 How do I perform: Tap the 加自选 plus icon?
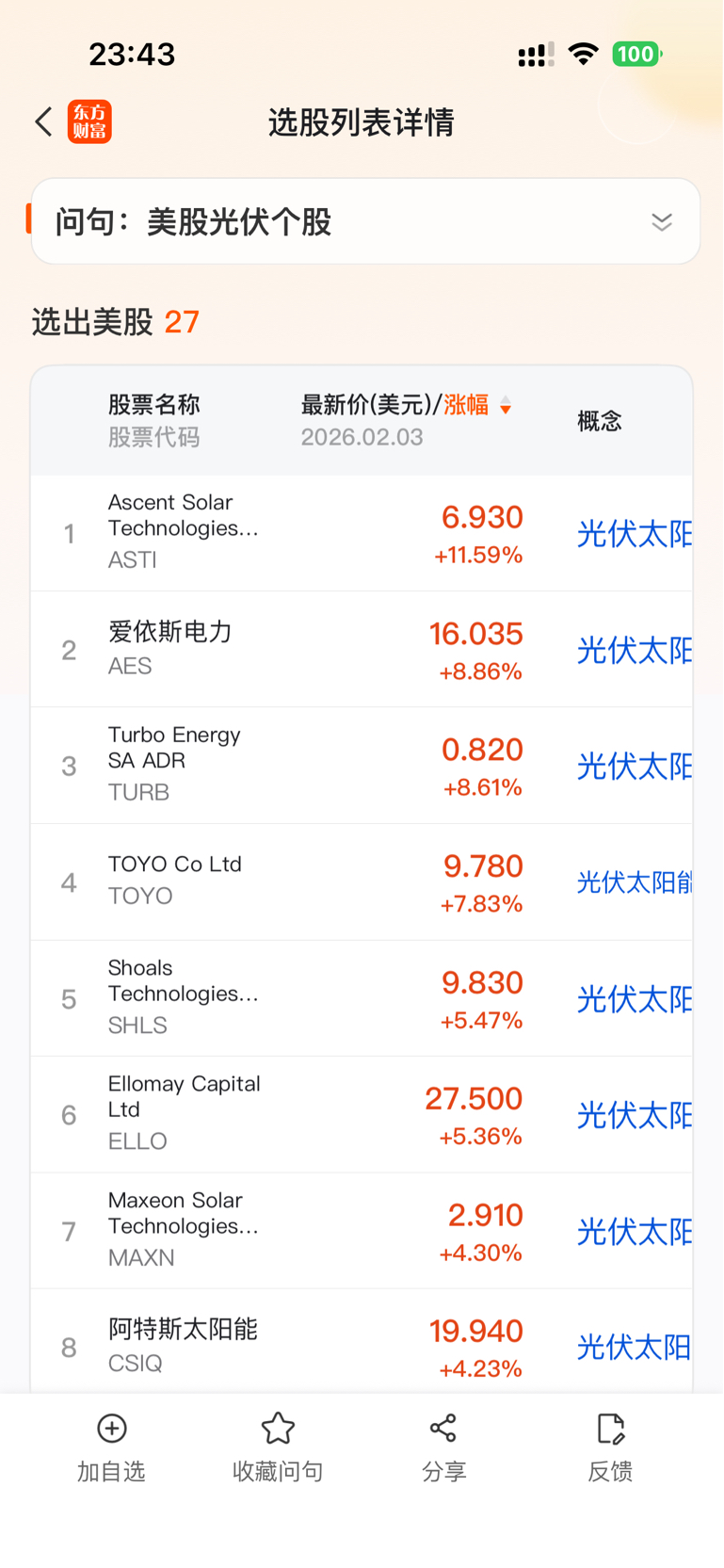coord(112,1428)
